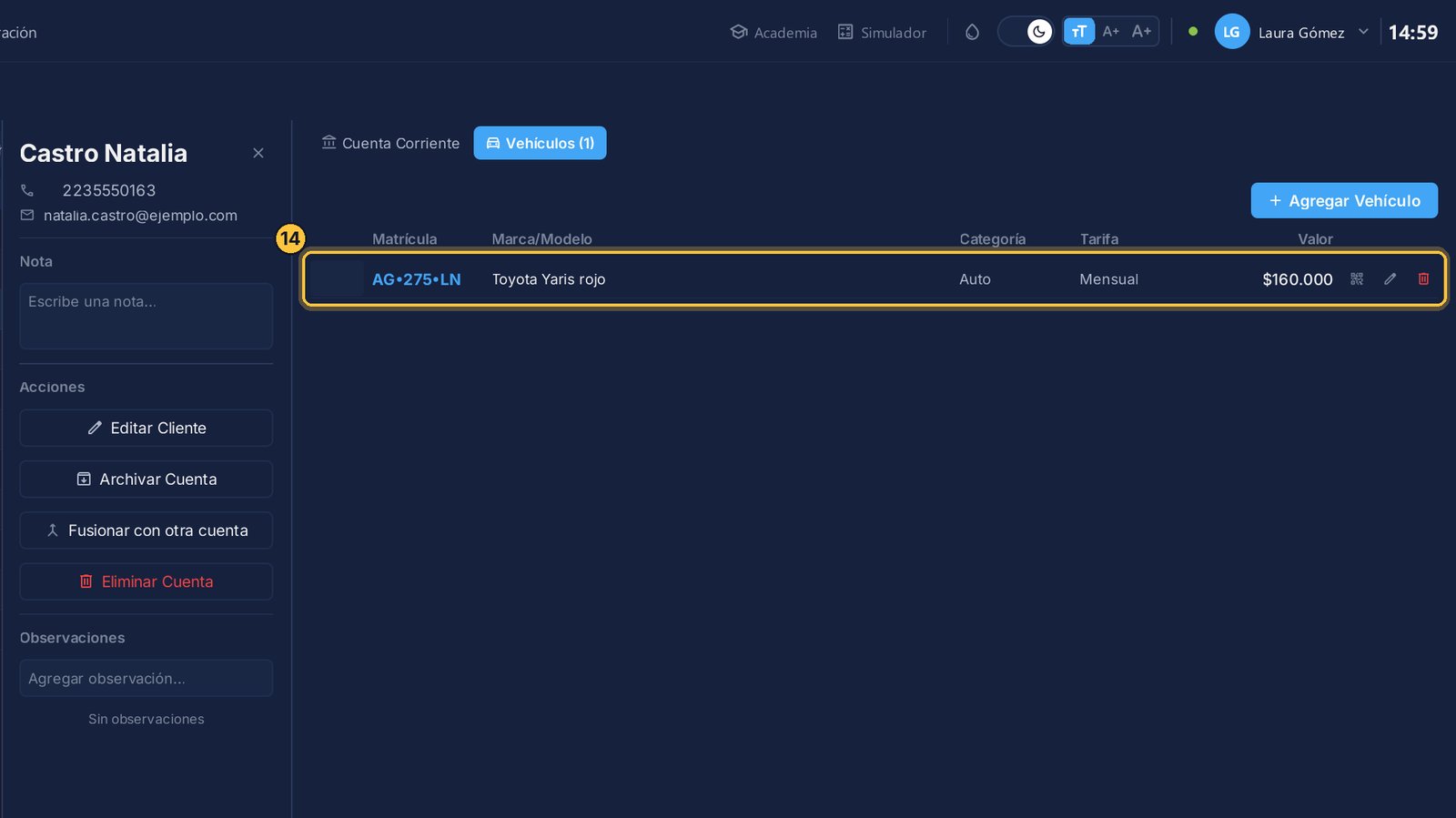Click the Mensual tarifa cell

coord(1108,279)
